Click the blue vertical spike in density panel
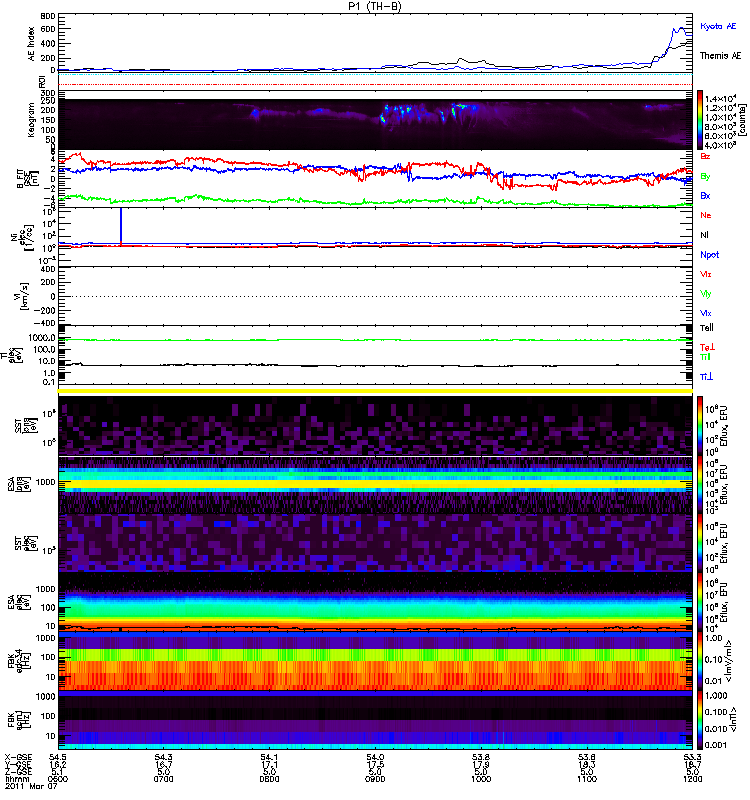The width and height of the screenshot is (750, 800). (x=121, y=225)
